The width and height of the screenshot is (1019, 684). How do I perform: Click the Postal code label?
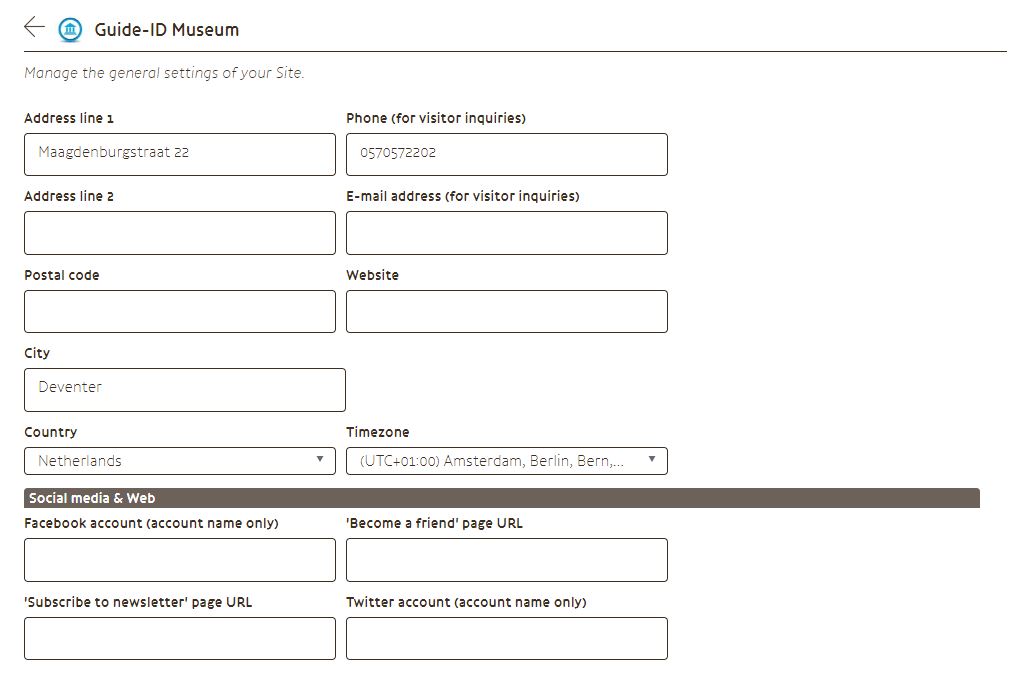62,275
